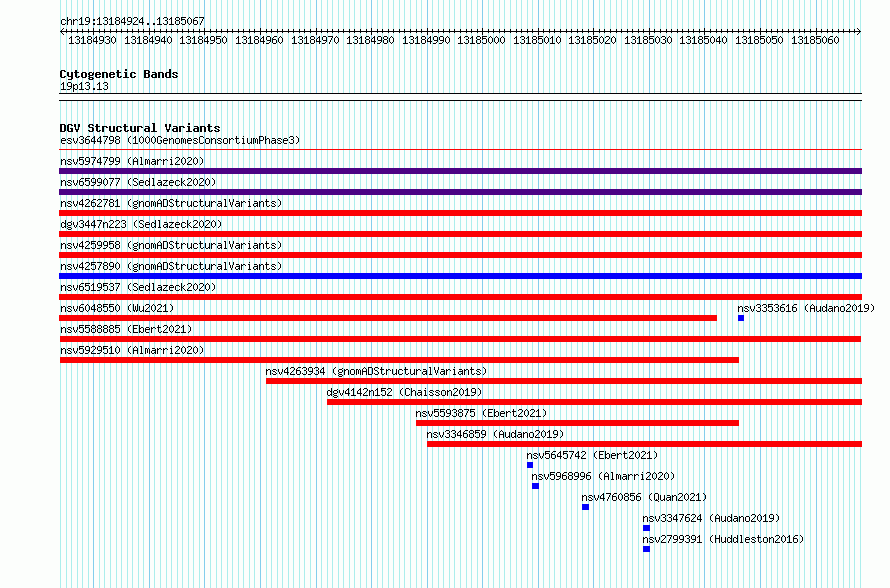Select the nsv6048550 Wu2021 red bar

(388, 318)
